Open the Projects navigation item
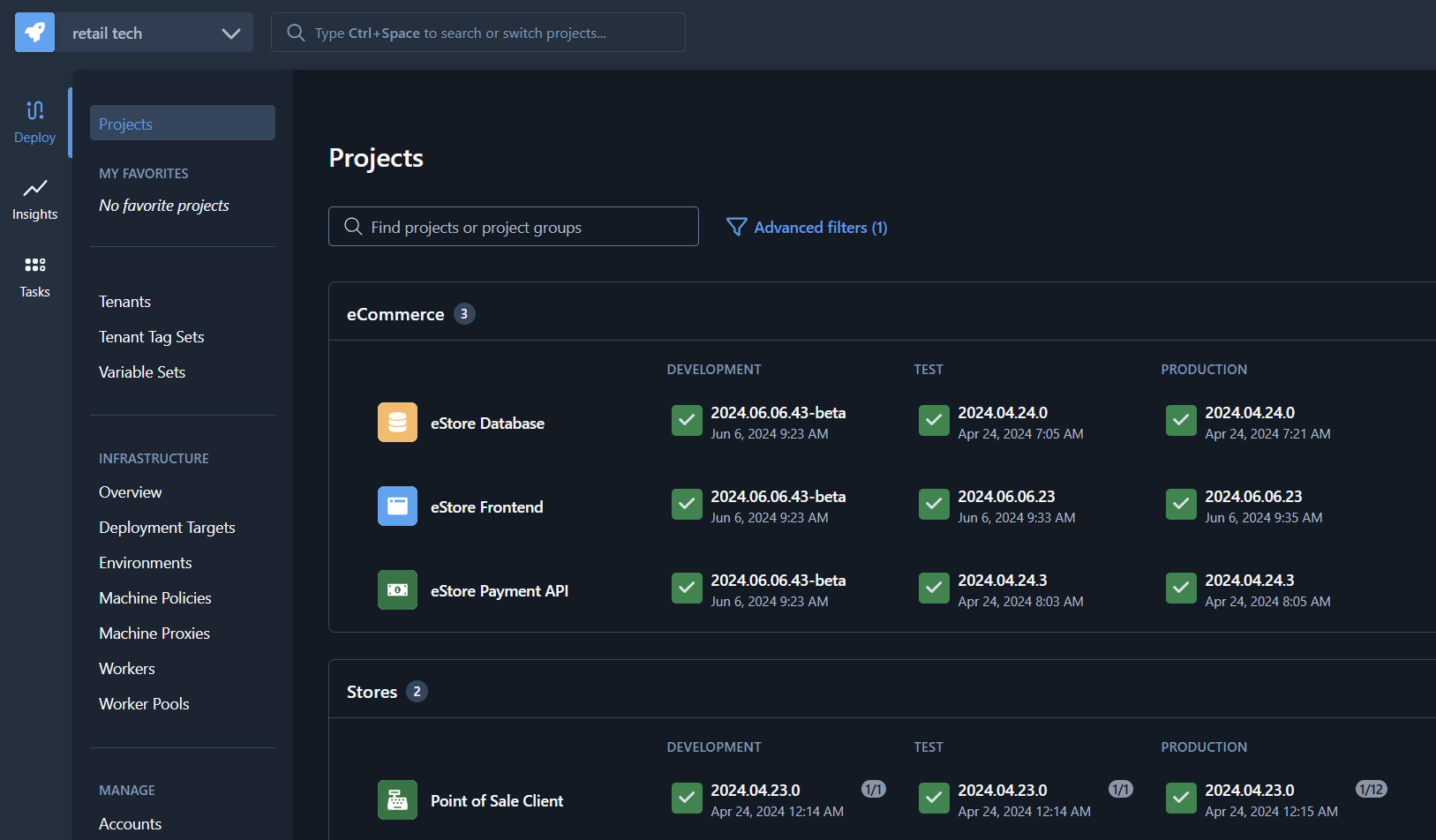This screenshot has height=840, width=1436. pos(126,123)
